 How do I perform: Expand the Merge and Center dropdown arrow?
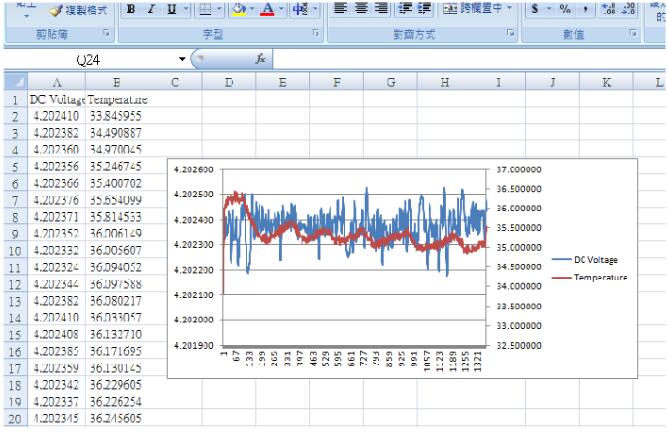pos(509,8)
